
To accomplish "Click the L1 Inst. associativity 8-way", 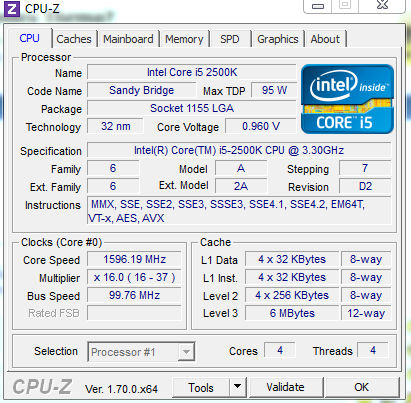I will 366,277.
